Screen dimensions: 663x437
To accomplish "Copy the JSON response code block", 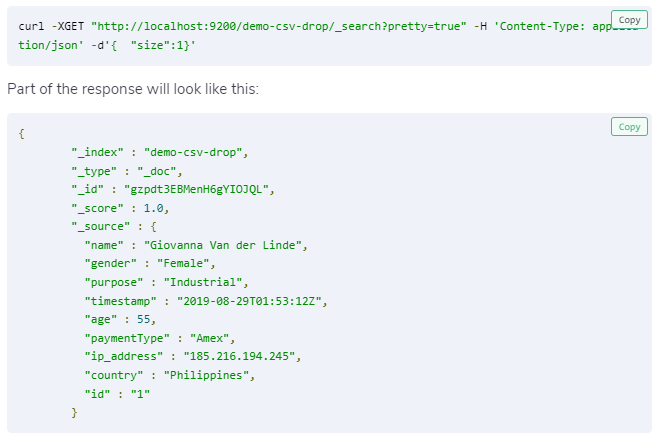I will (x=629, y=127).
